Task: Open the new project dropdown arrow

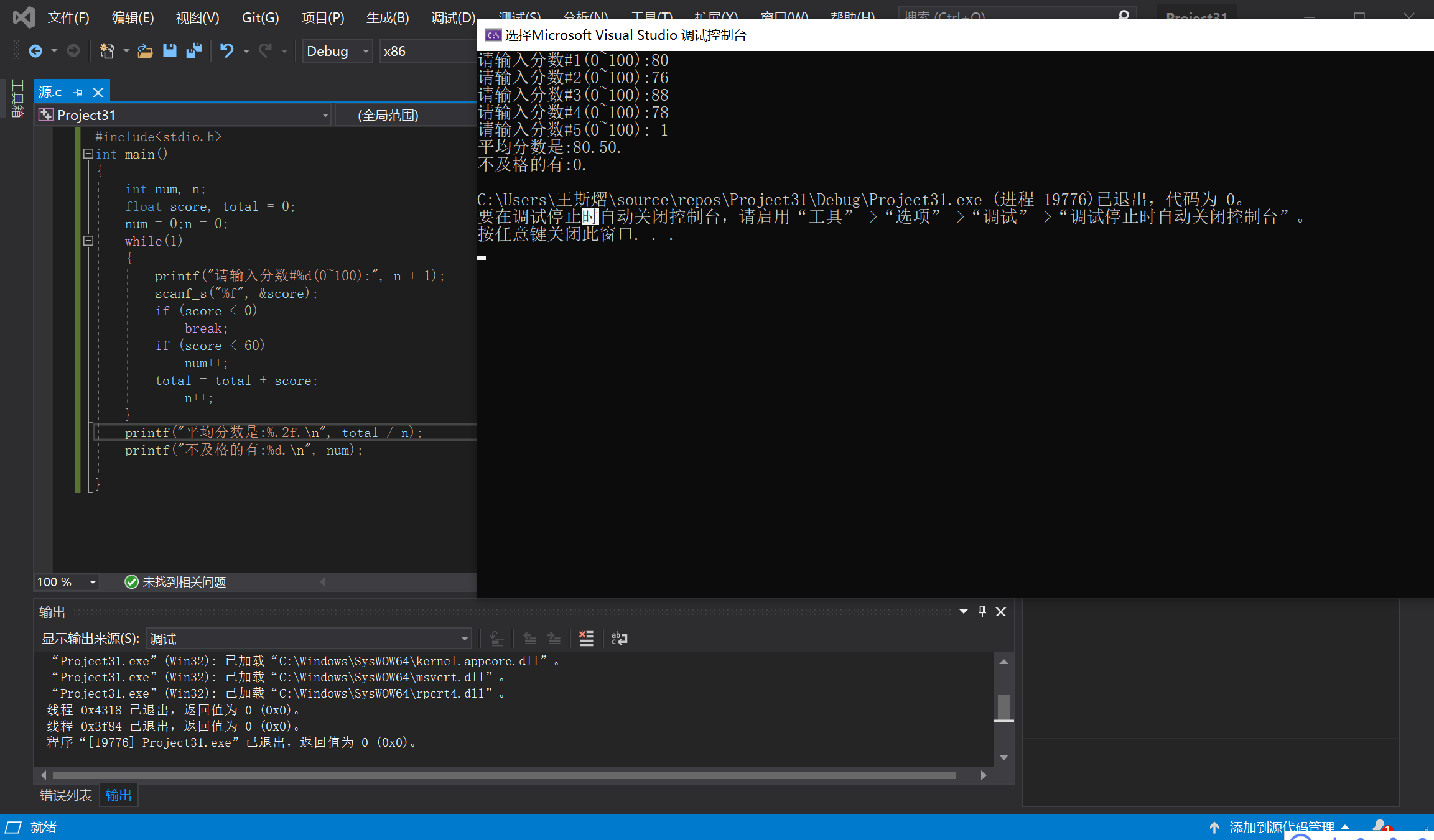Action: (126, 51)
